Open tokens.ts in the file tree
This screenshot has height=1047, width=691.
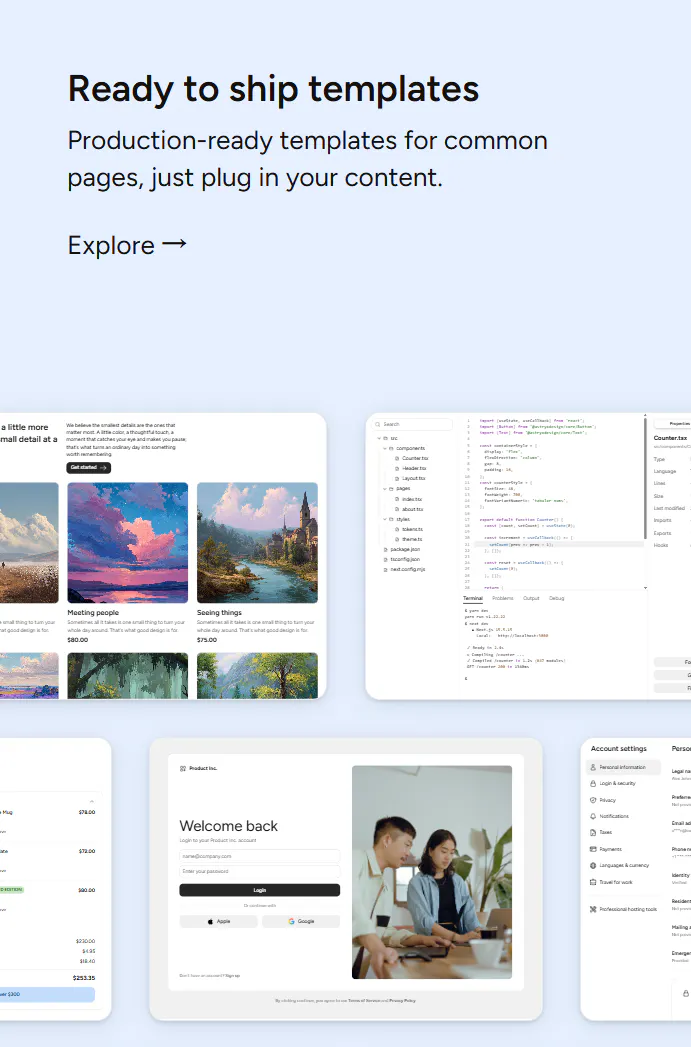(x=409, y=529)
